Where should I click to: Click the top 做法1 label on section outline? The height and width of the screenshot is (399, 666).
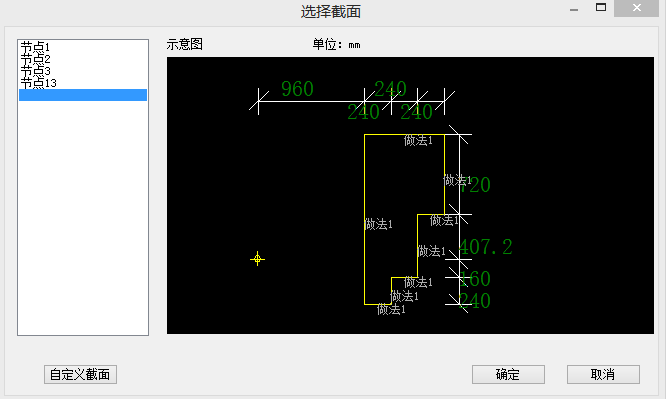[x=418, y=140]
